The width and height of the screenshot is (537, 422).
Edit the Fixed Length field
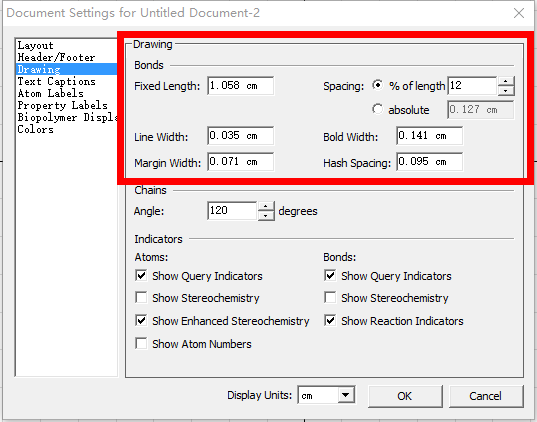coord(240,86)
